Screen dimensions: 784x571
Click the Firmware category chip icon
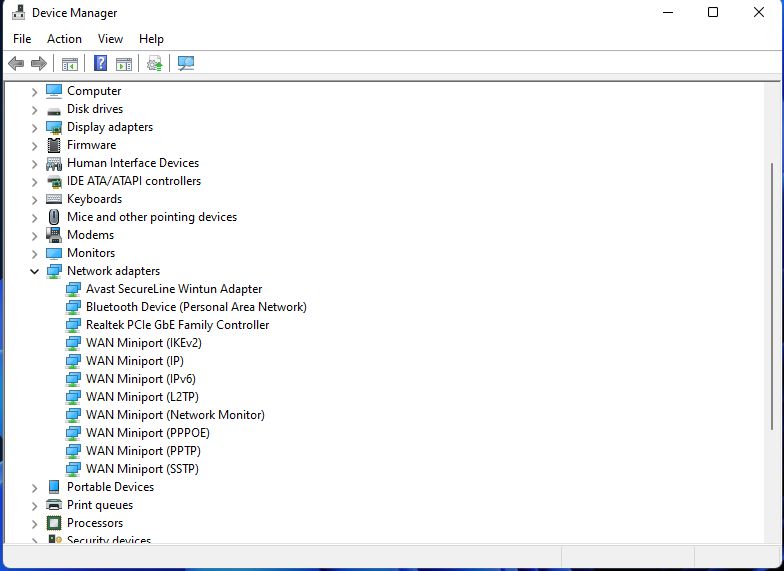[x=54, y=145]
